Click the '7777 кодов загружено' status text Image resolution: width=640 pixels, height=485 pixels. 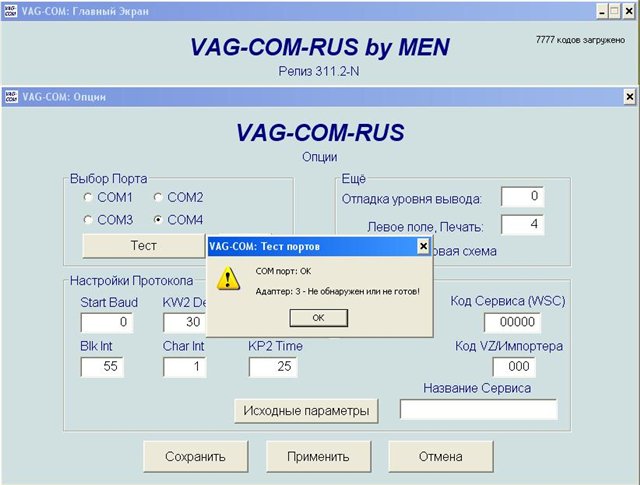click(x=580, y=40)
